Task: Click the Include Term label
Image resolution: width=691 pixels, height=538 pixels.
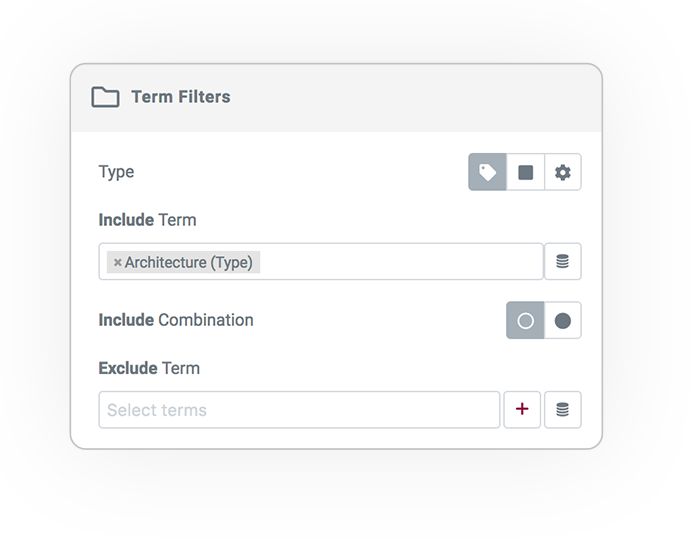Action: (x=147, y=220)
